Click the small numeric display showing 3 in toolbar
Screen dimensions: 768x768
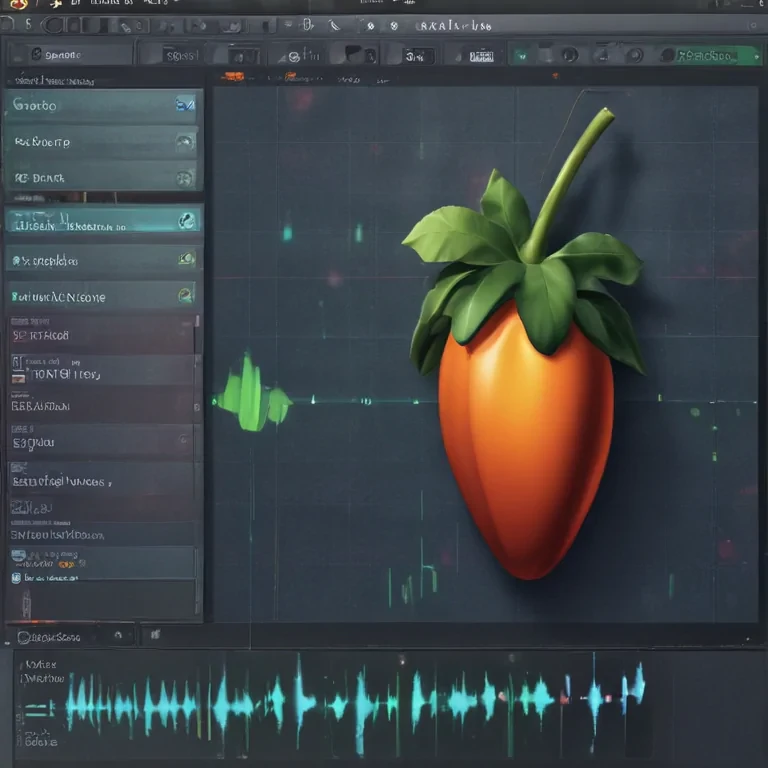coord(418,56)
